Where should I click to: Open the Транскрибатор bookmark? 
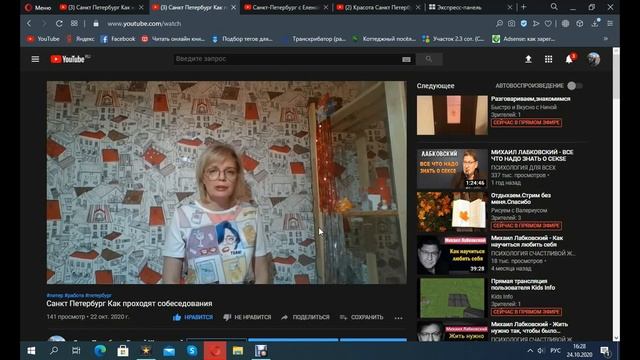click(314, 39)
